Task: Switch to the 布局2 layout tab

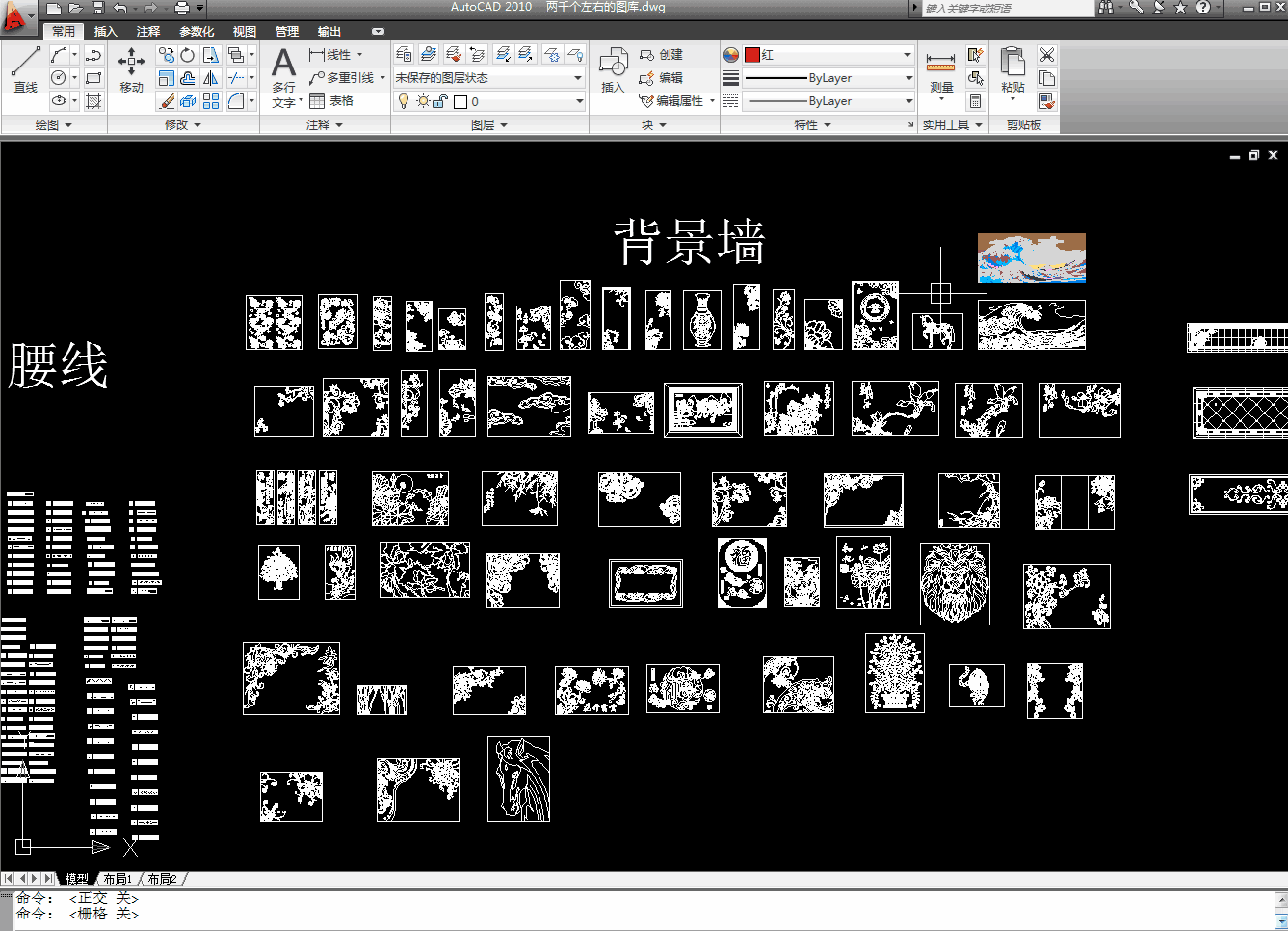Action: [162, 879]
